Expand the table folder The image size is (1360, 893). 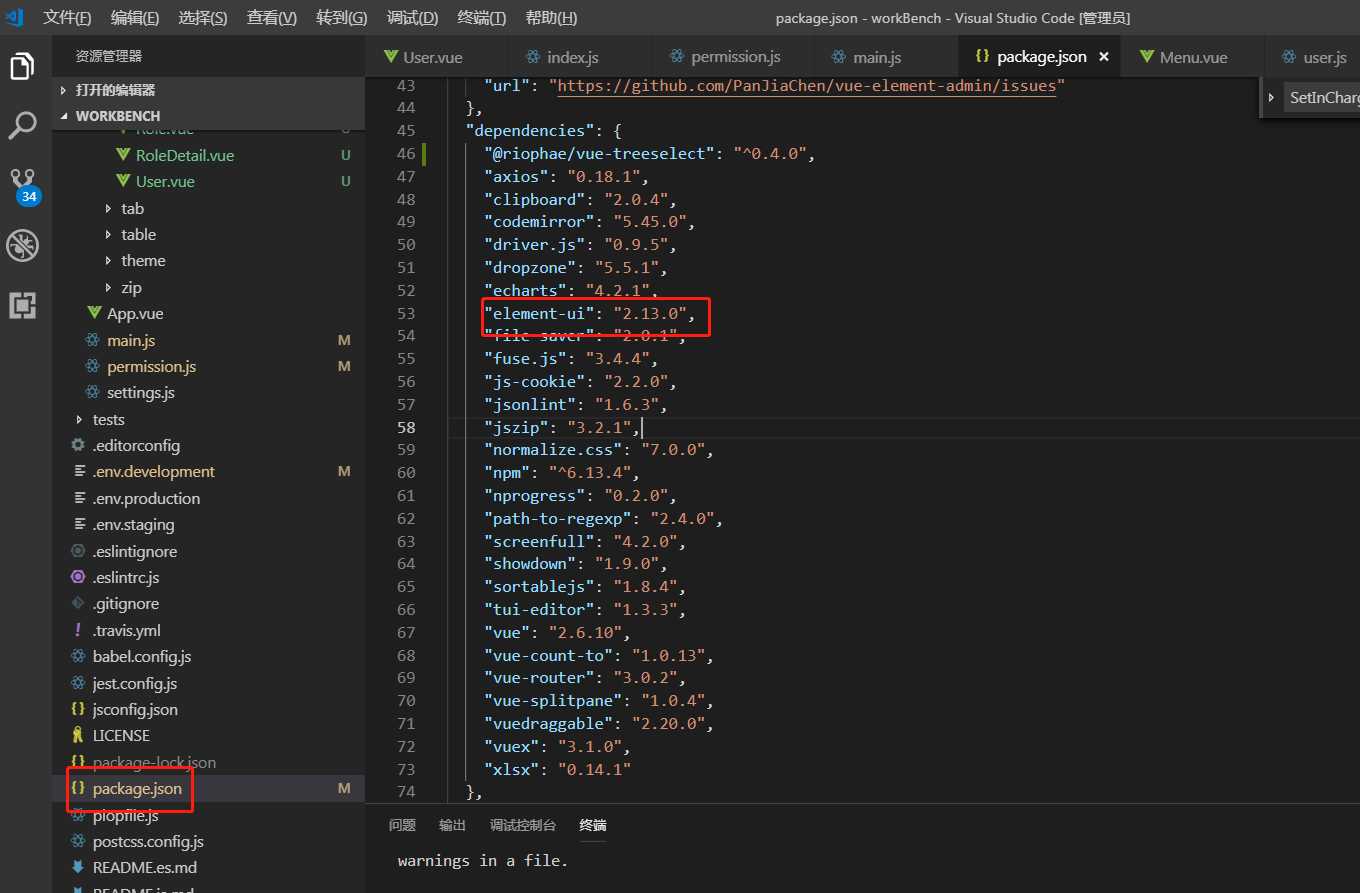[109, 234]
